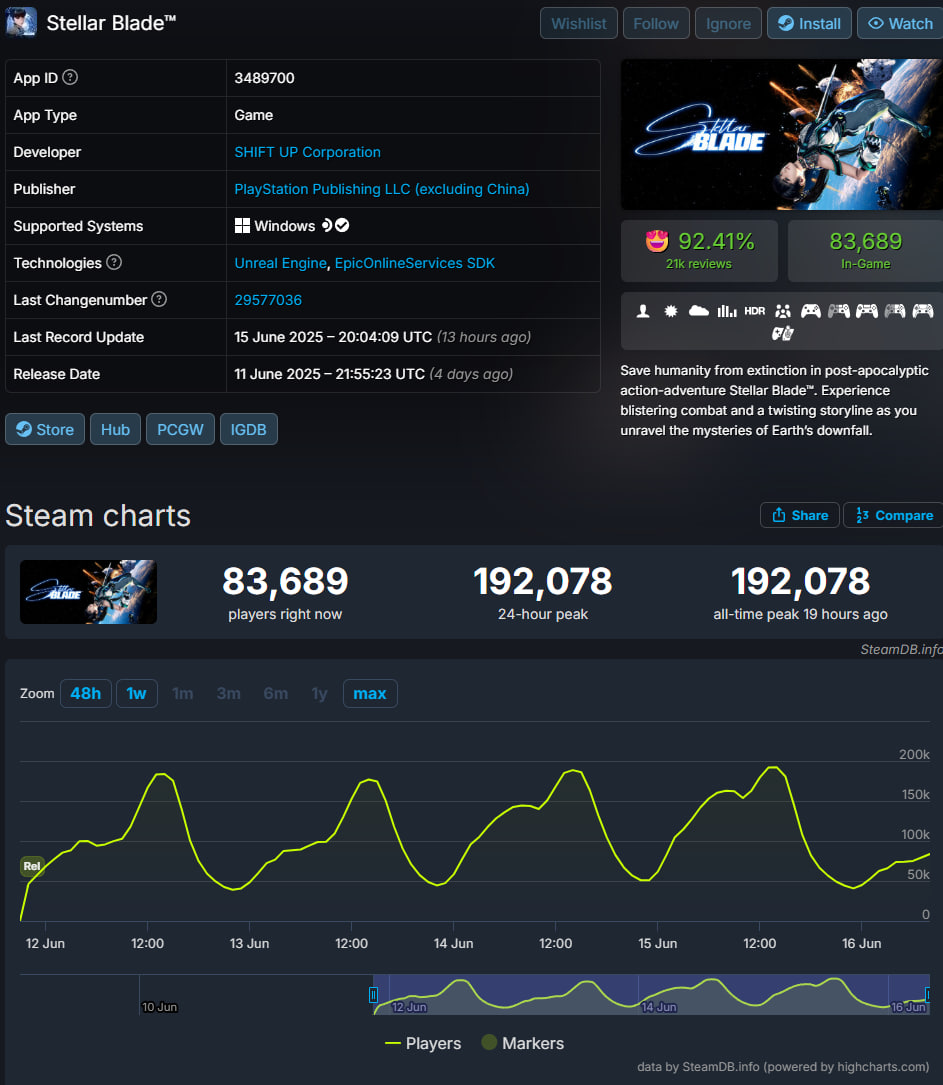Click the help icon next to Technologies
Image resolution: width=943 pixels, height=1085 pixels.
click(114, 263)
